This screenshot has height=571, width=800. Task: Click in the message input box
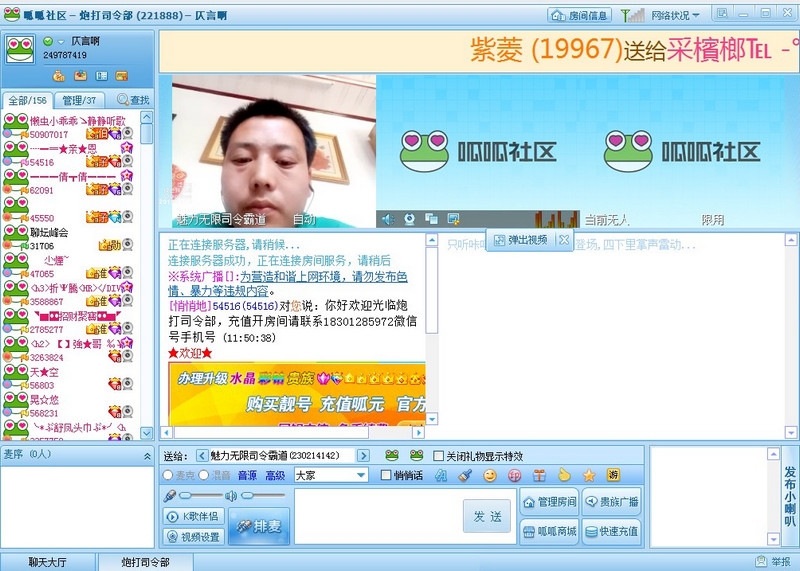pyautogui.click(x=378, y=516)
